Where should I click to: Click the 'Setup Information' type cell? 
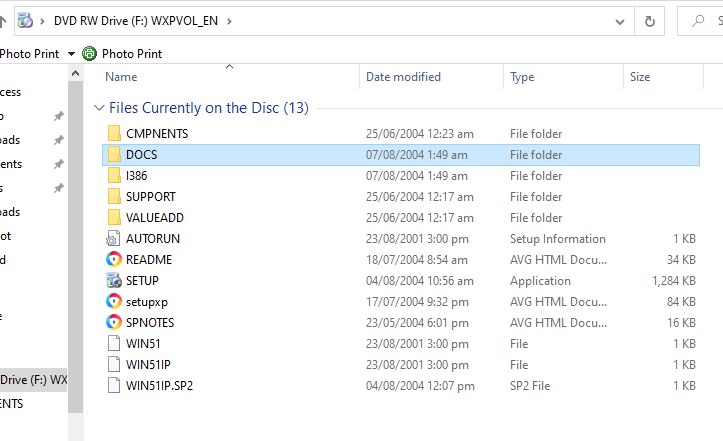coord(557,238)
